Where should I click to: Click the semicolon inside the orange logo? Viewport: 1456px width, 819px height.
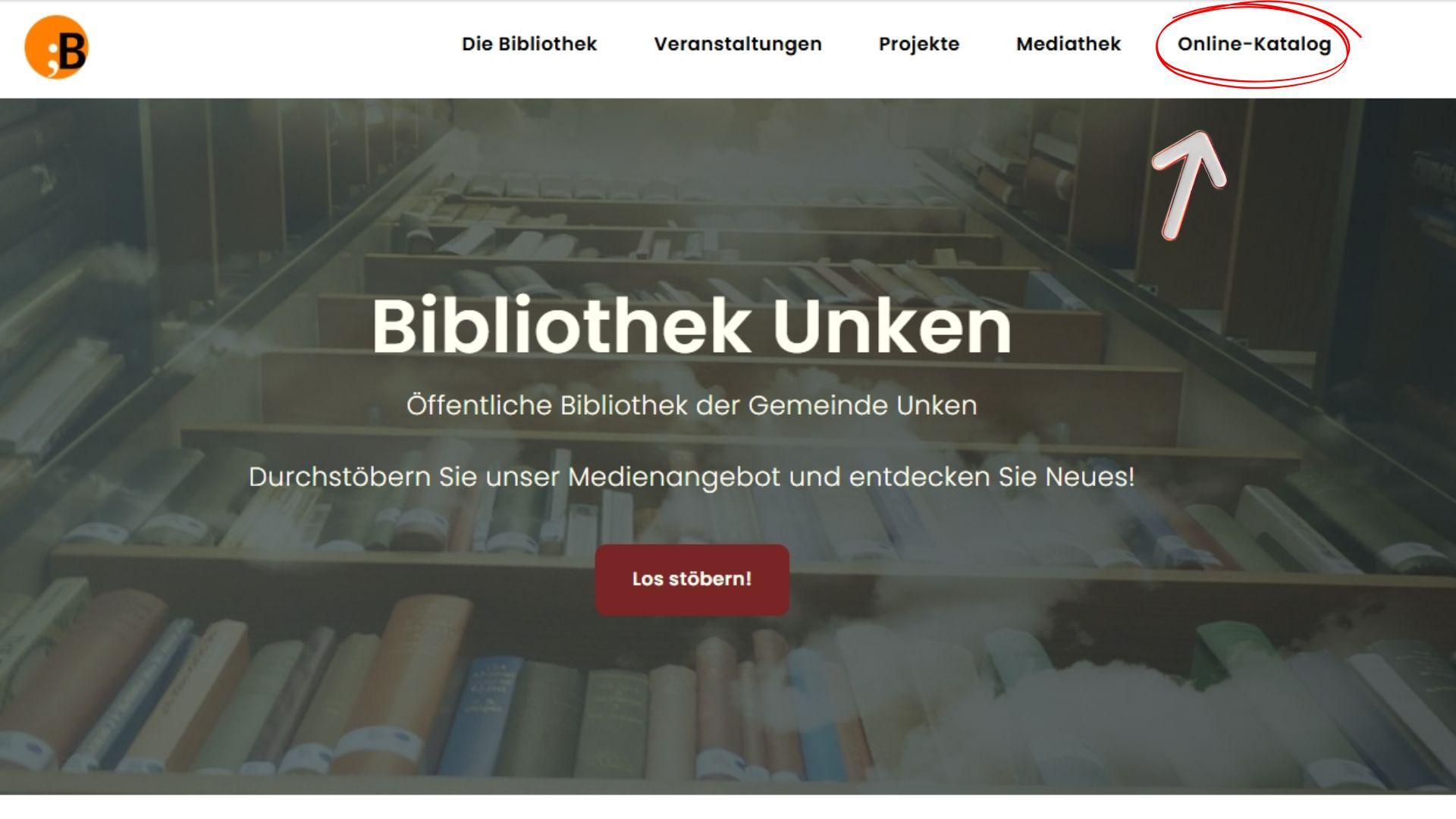(x=52, y=58)
